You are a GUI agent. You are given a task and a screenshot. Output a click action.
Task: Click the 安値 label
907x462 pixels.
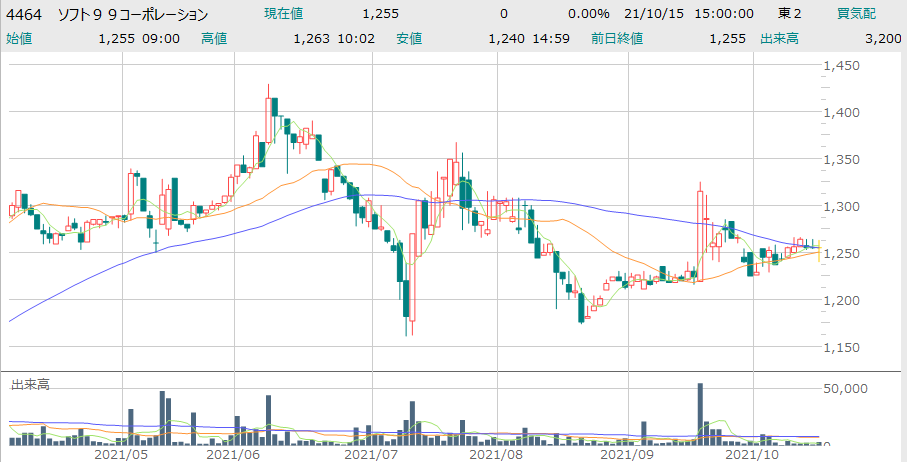point(409,38)
